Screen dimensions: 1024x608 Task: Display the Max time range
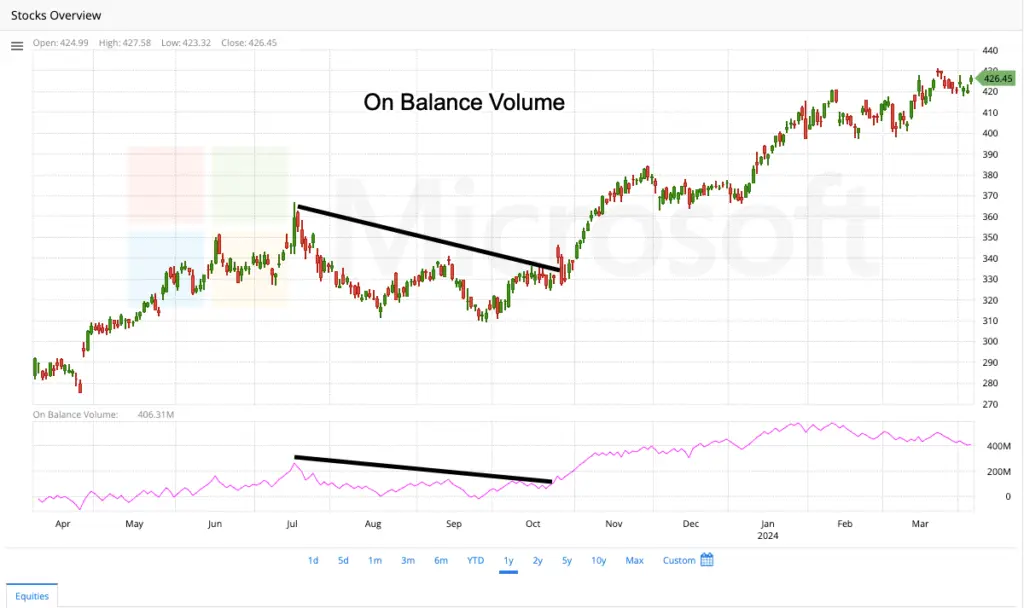click(634, 560)
